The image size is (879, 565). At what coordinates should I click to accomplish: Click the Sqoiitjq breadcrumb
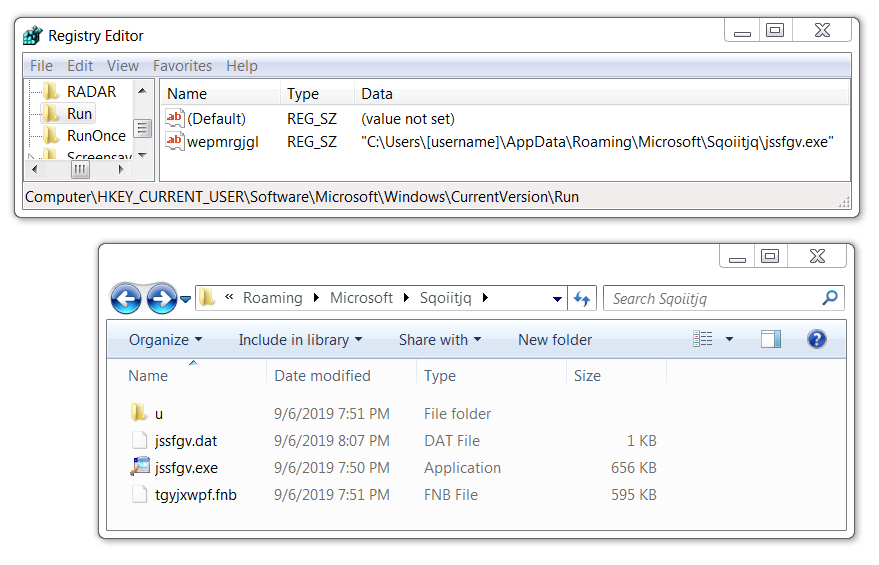[x=446, y=298]
